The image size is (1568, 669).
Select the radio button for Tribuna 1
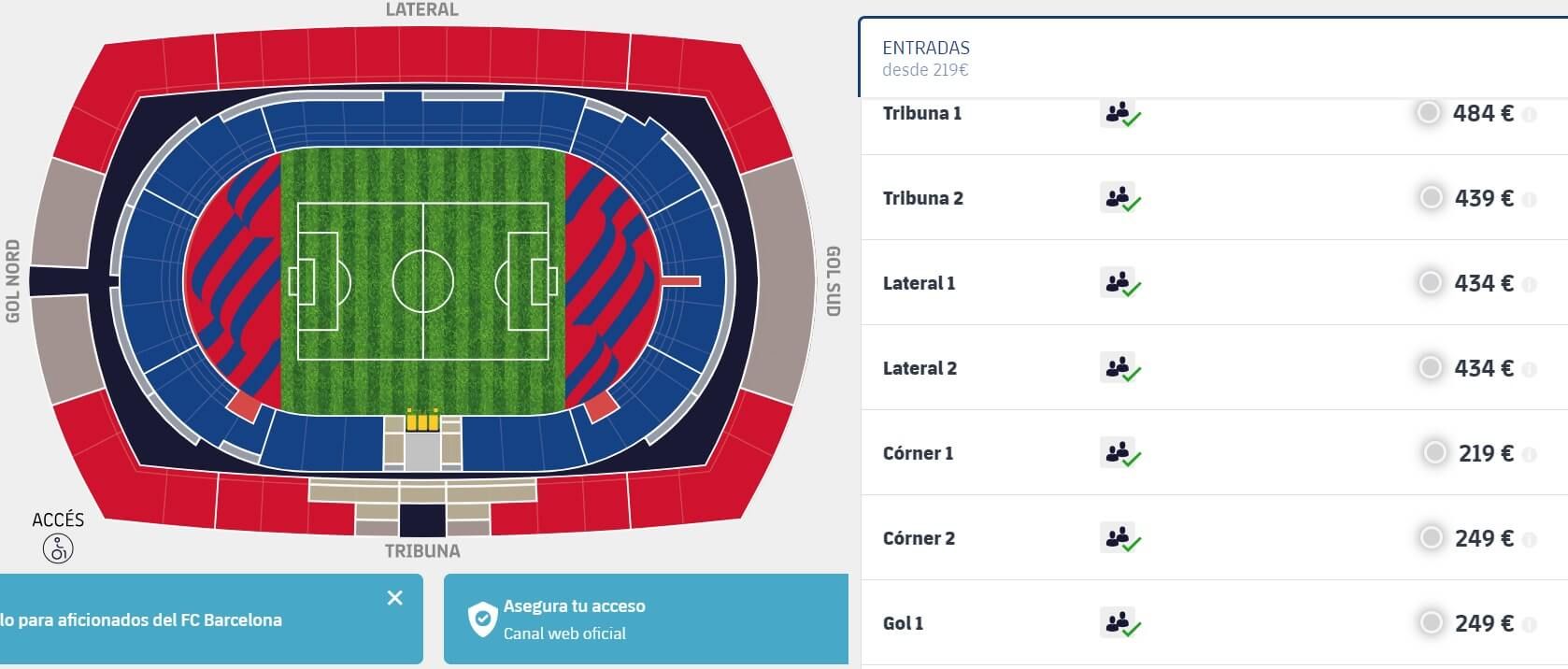pos(1432,113)
